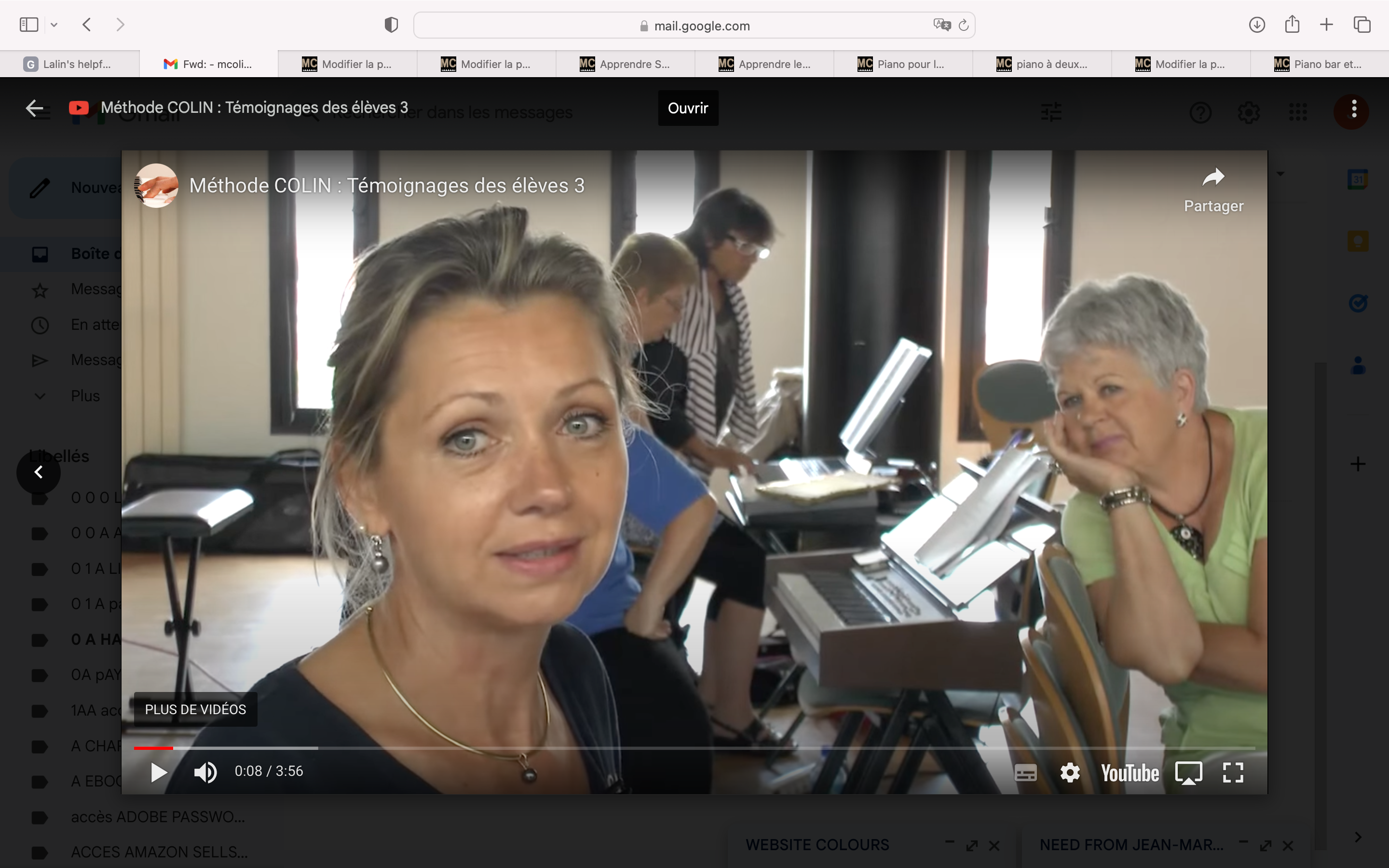The image size is (1389, 868).
Task: Seek on the video progress bar
Action: click(x=694, y=748)
